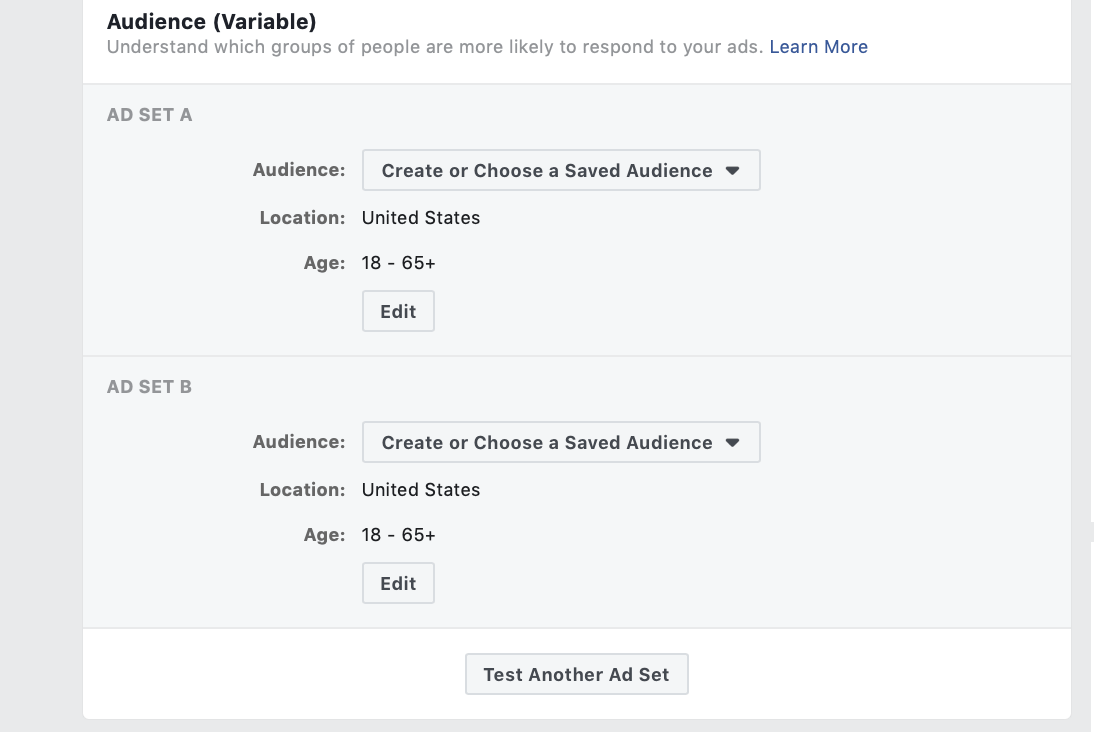Select age range 18 - 65+ in Ad Set A
This screenshot has height=732, width=1094.
tap(398, 263)
